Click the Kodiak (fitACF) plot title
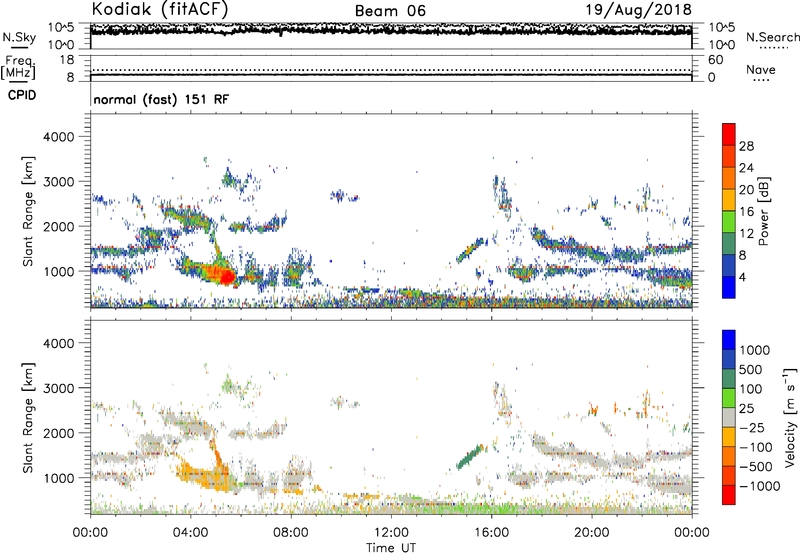800x554 pixels. [x=160, y=10]
